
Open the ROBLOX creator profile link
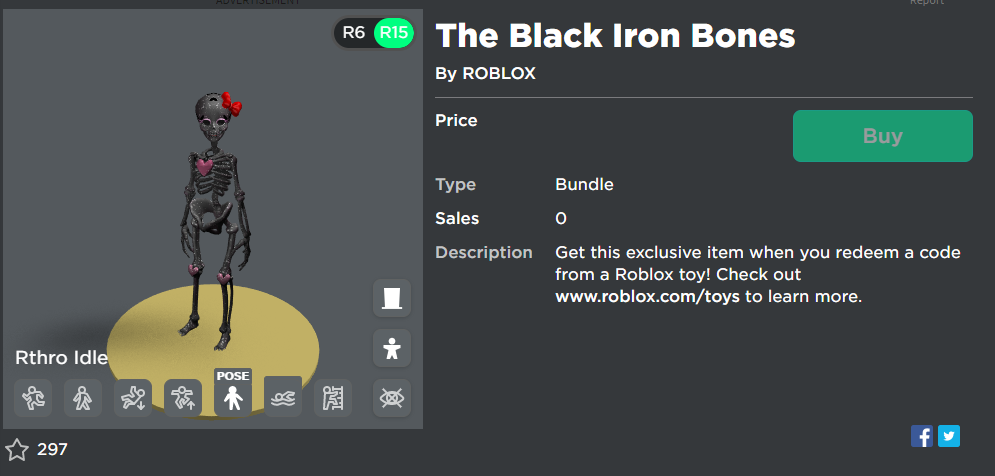point(499,74)
